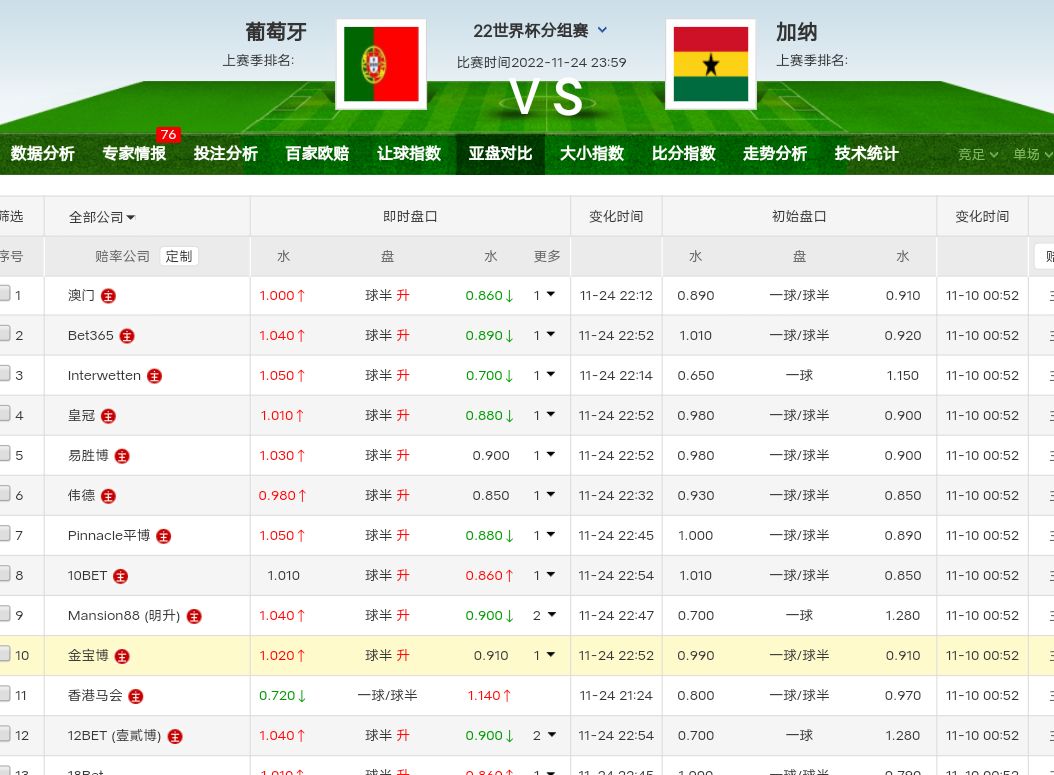
Task: Open the 专家情报 tab
Action: click(134, 154)
